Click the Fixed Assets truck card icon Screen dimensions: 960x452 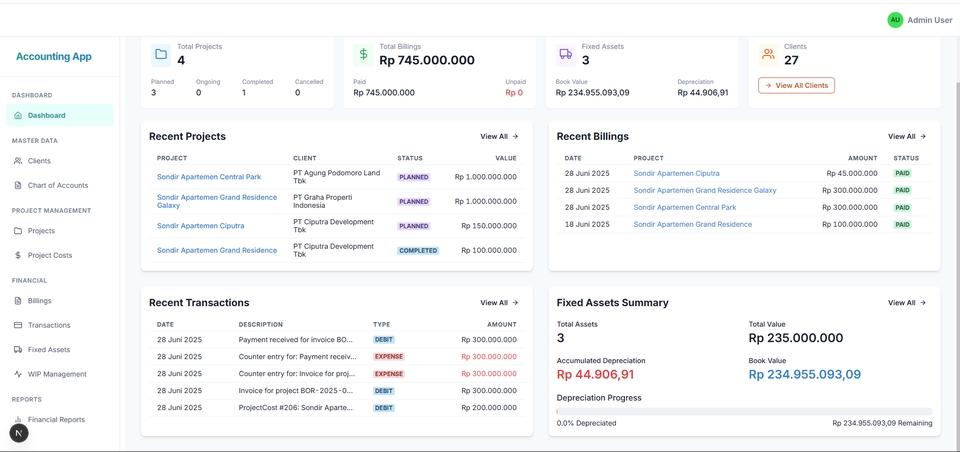[566, 54]
